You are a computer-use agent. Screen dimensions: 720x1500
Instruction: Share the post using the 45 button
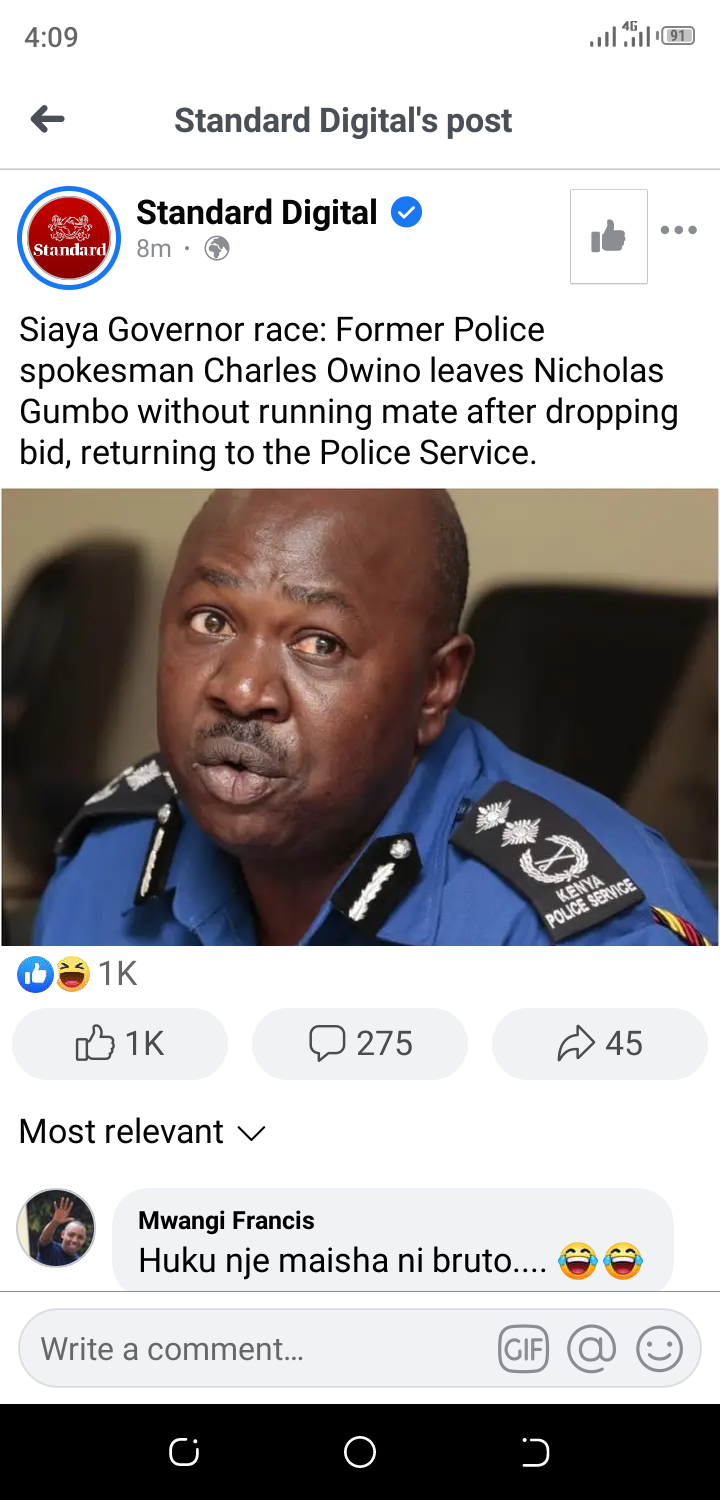[600, 1044]
